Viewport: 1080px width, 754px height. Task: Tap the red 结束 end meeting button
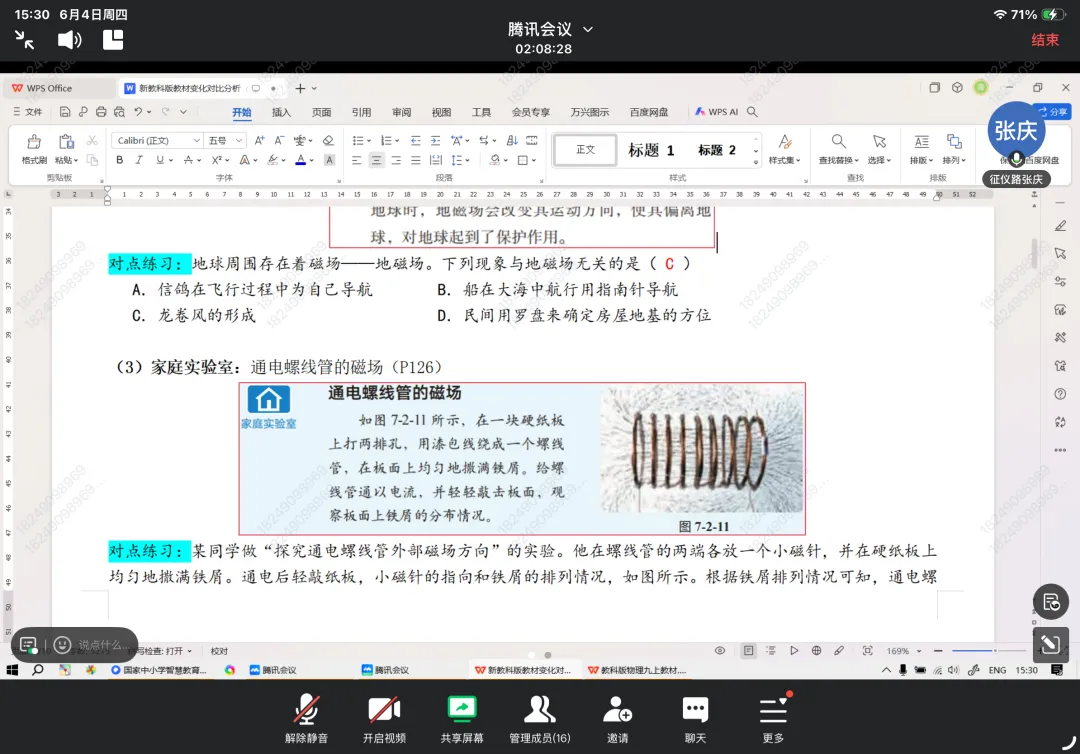(1044, 40)
